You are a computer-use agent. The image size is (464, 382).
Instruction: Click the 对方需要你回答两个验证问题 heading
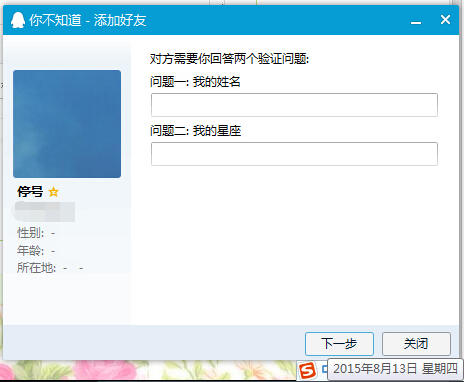pos(230,59)
